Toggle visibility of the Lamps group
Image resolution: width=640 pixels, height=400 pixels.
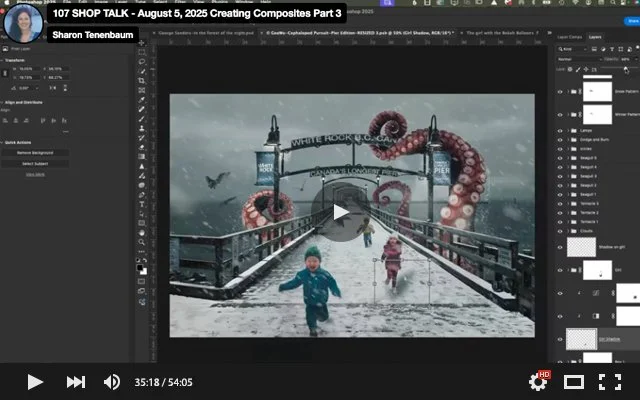point(560,131)
